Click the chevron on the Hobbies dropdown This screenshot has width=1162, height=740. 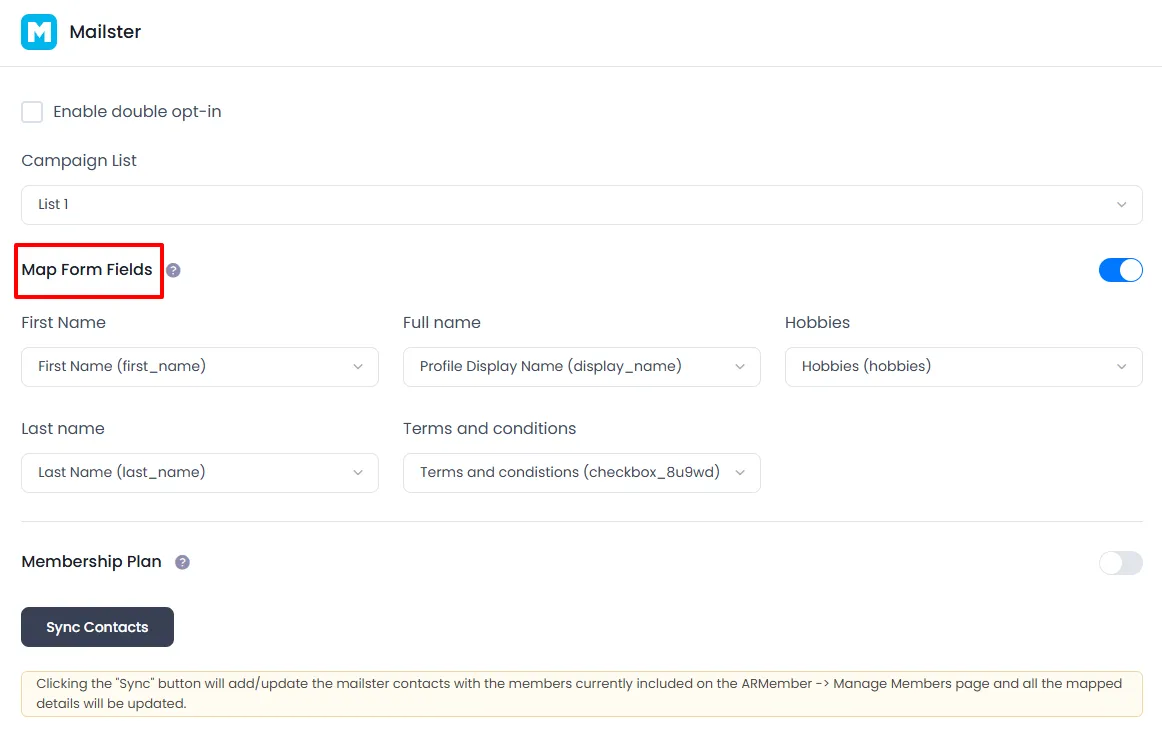point(1121,367)
